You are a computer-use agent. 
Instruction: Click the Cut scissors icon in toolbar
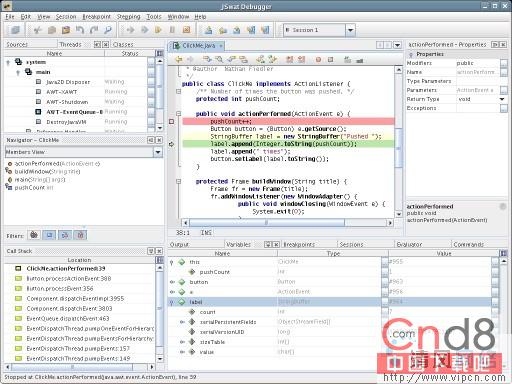click(x=37, y=30)
